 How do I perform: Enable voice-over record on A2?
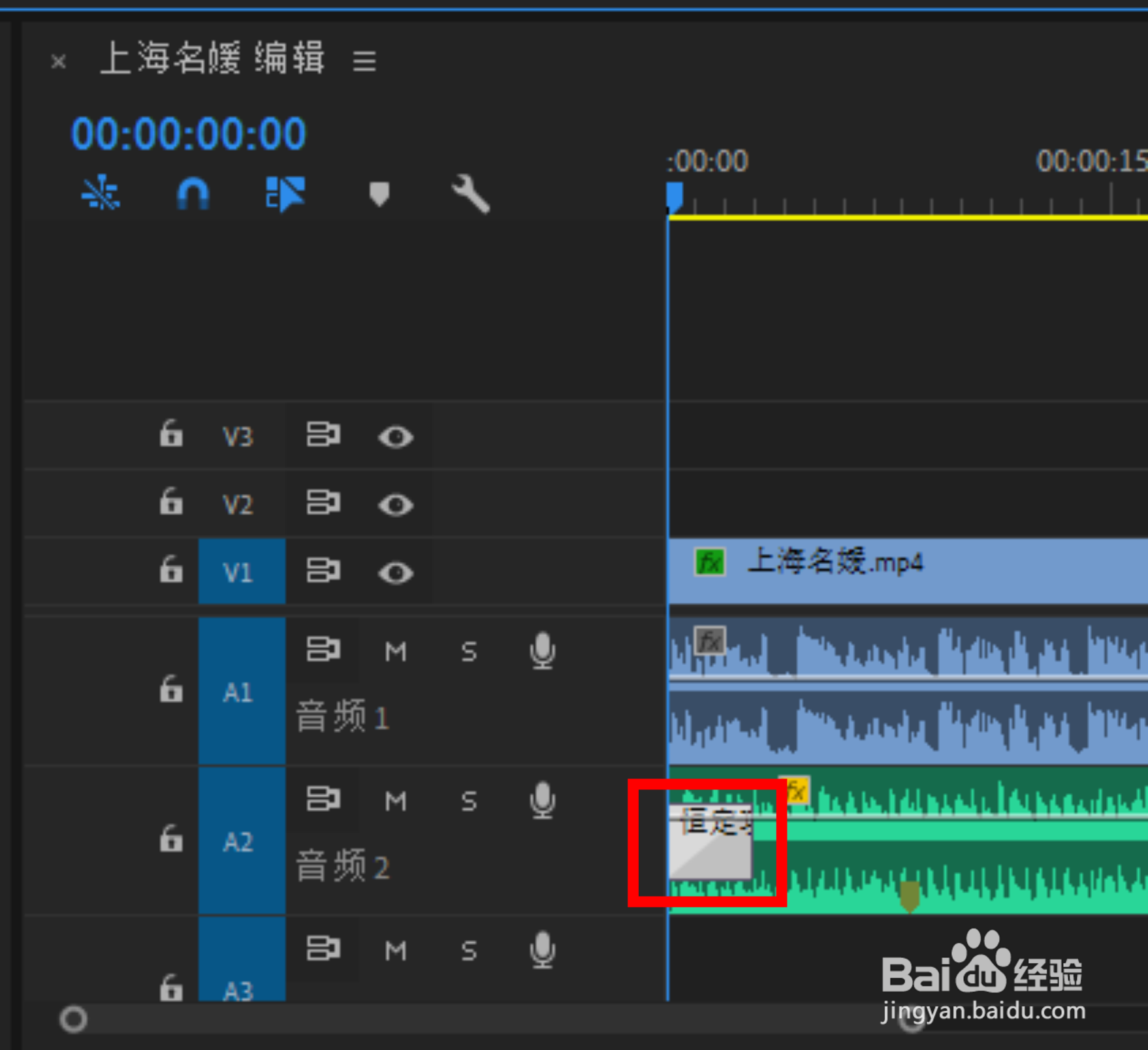(543, 801)
